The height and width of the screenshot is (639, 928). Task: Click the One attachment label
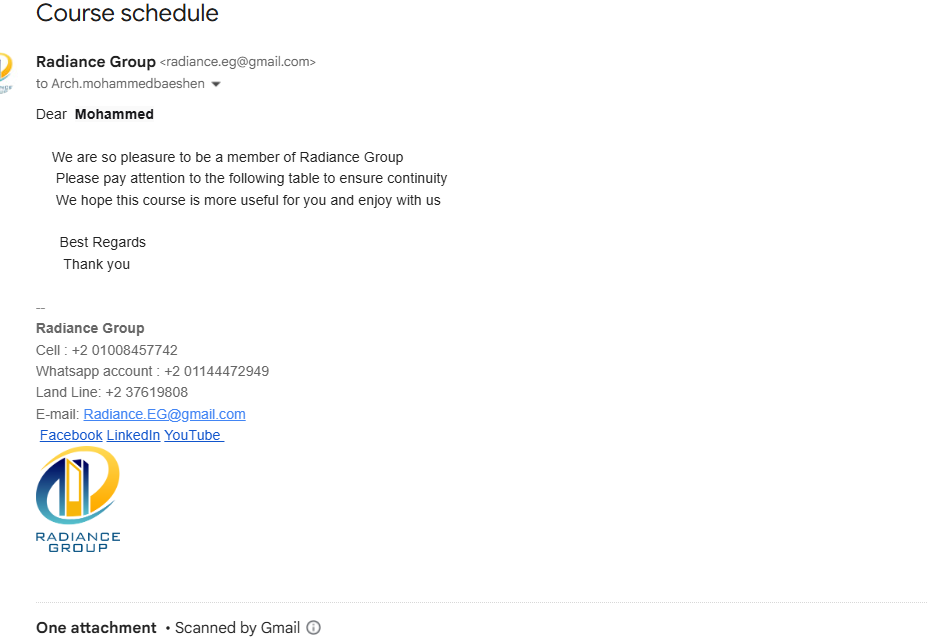[96, 628]
